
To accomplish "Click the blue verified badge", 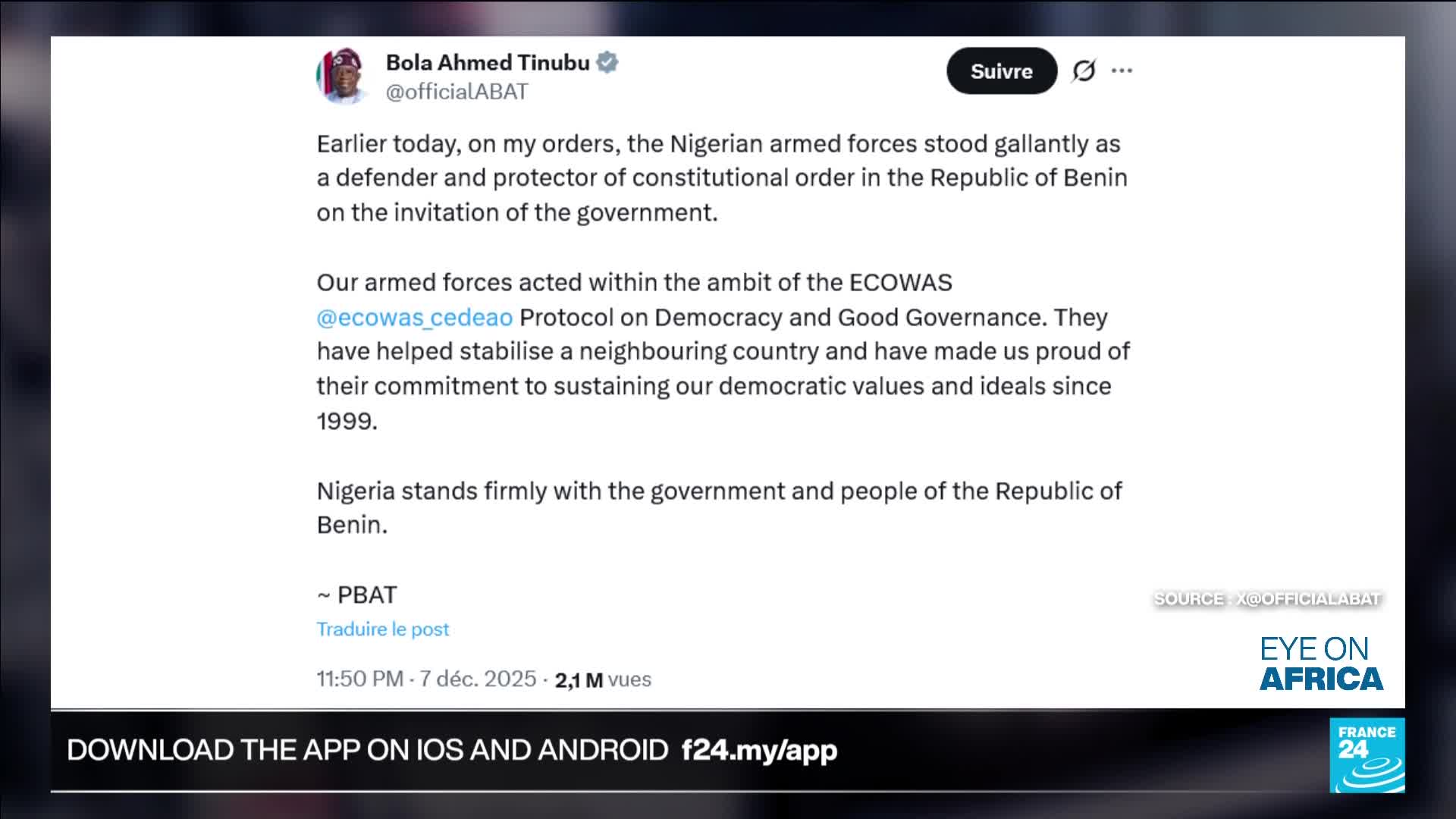I will coord(607,62).
